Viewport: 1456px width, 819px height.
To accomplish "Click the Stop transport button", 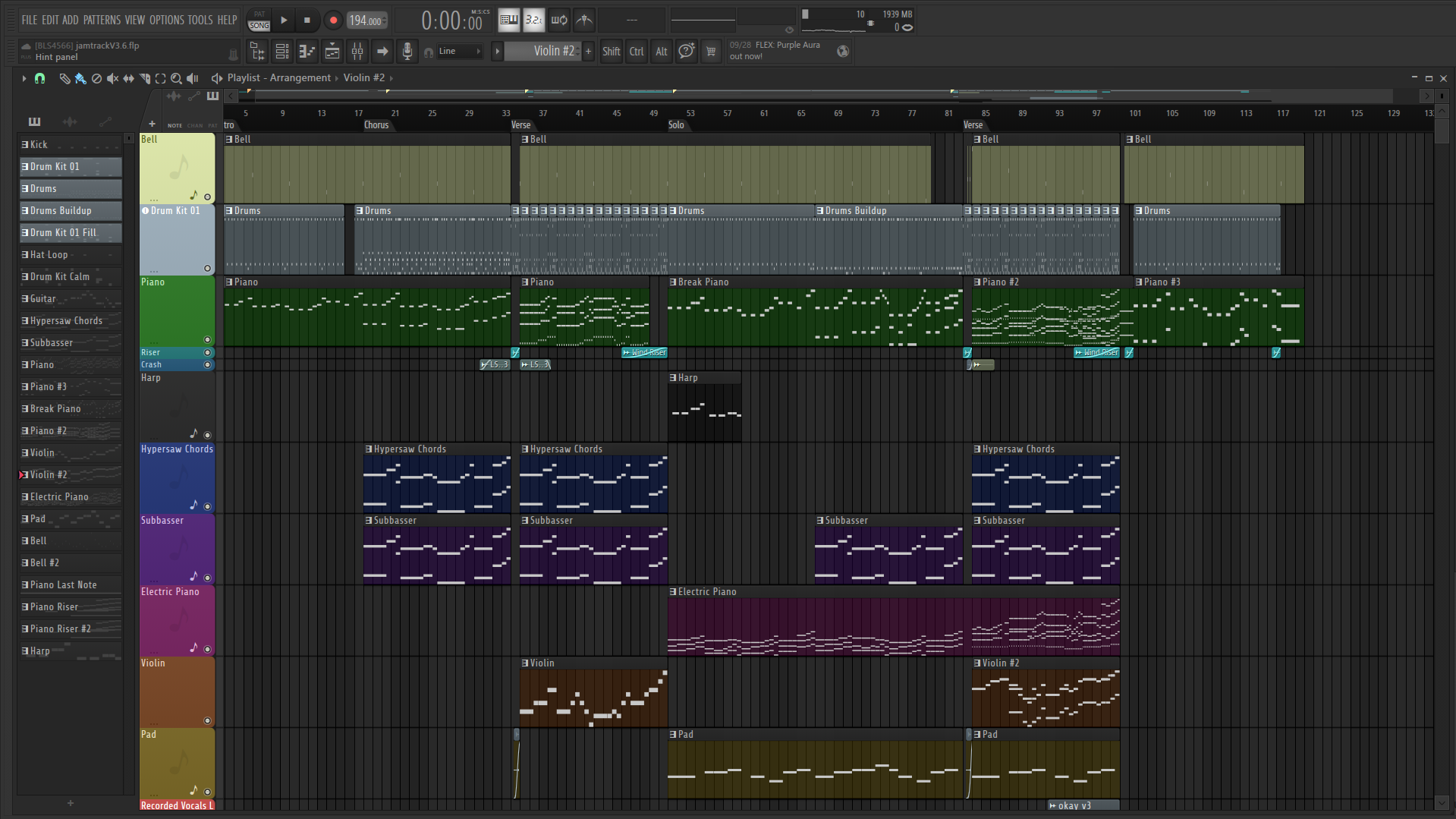I will [307, 20].
